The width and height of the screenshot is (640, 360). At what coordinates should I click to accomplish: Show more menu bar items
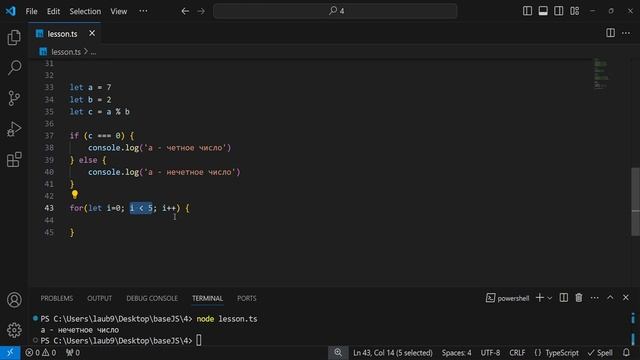pos(143,11)
